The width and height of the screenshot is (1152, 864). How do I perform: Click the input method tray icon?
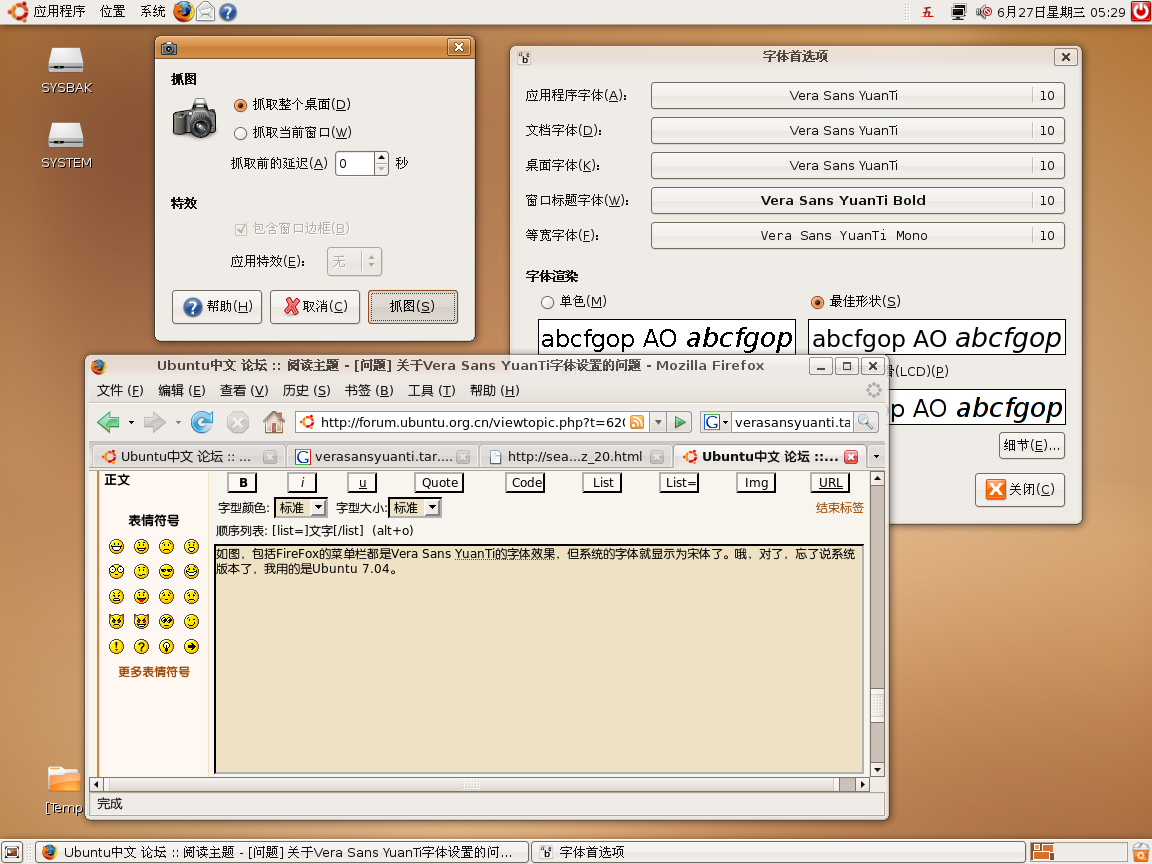pyautogui.click(x=927, y=12)
